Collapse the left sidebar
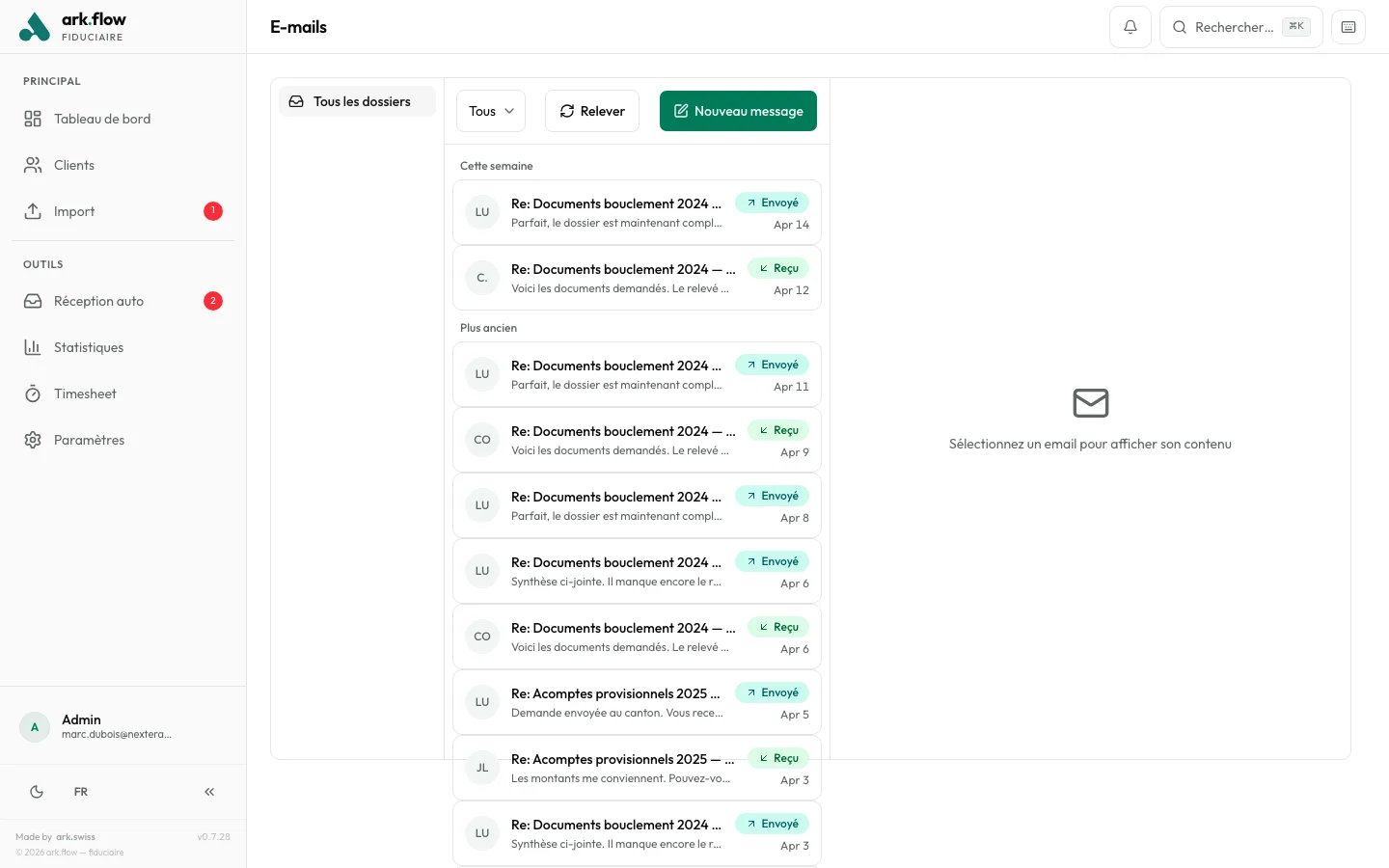This screenshot has height=868, width=1389. tap(209, 791)
